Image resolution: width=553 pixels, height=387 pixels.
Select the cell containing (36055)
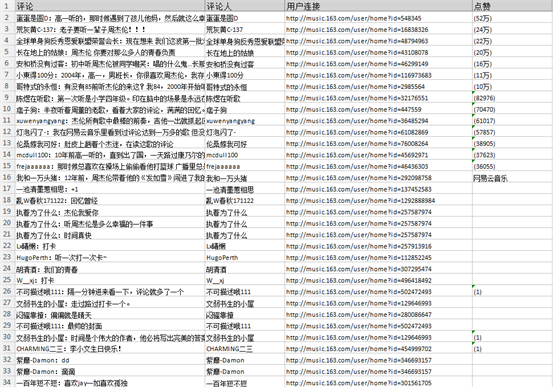[512, 167]
